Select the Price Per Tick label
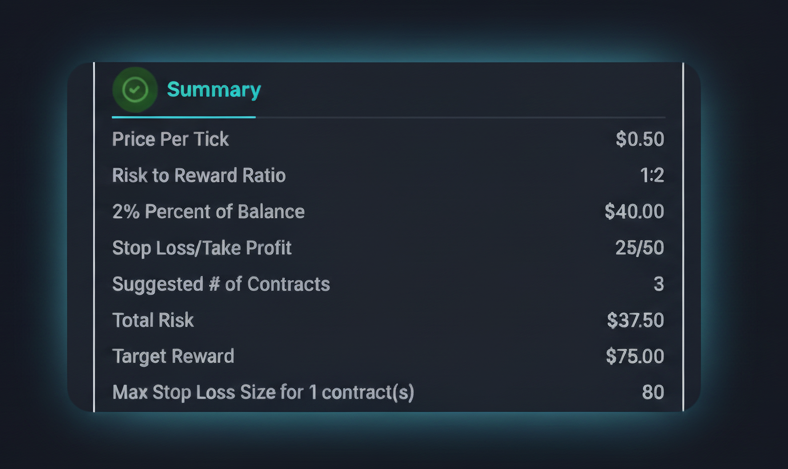Viewport: 788px width, 469px height. pyautogui.click(x=169, y=140)
